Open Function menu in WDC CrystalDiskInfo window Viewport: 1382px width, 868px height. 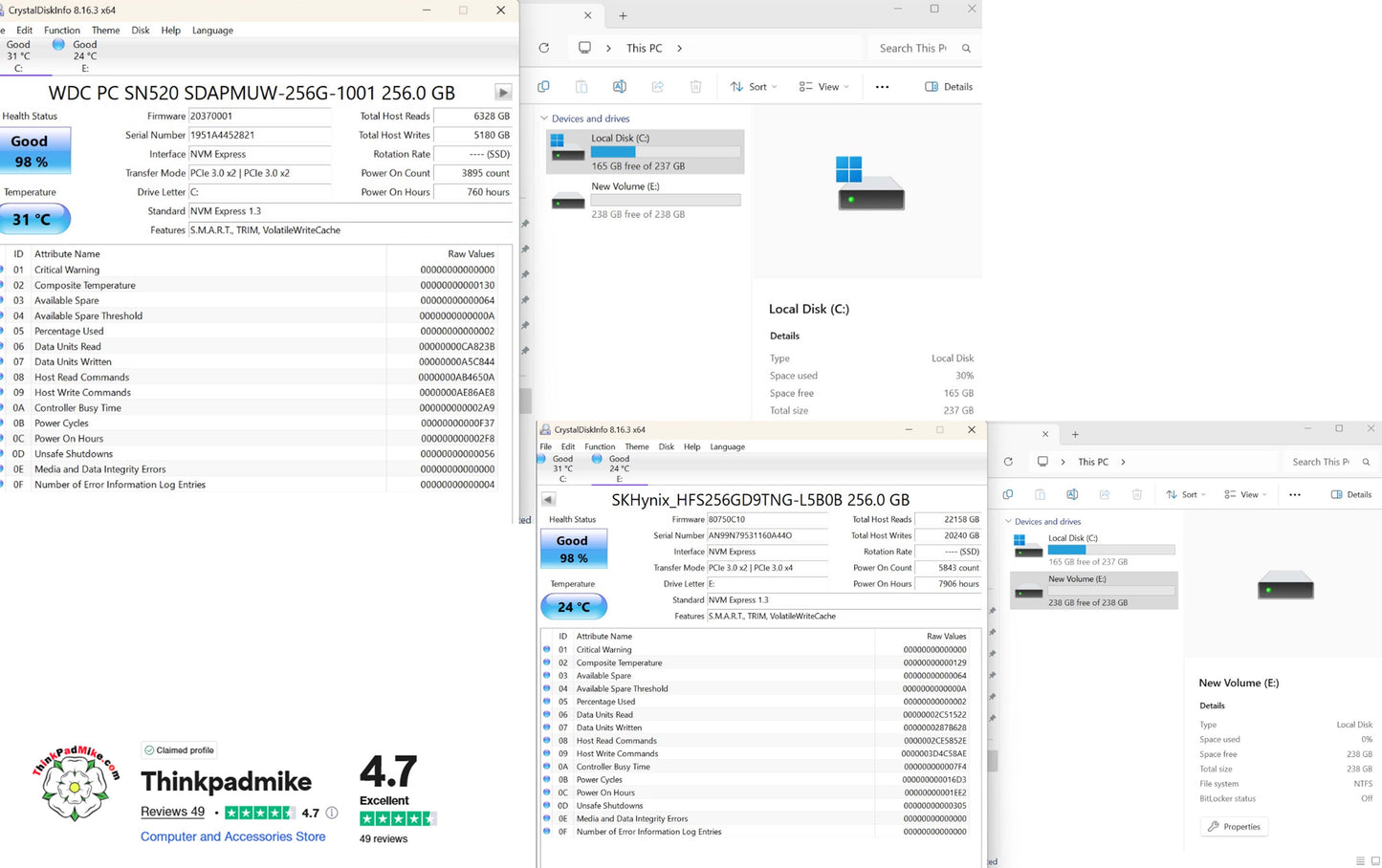(x=62, y=31)
